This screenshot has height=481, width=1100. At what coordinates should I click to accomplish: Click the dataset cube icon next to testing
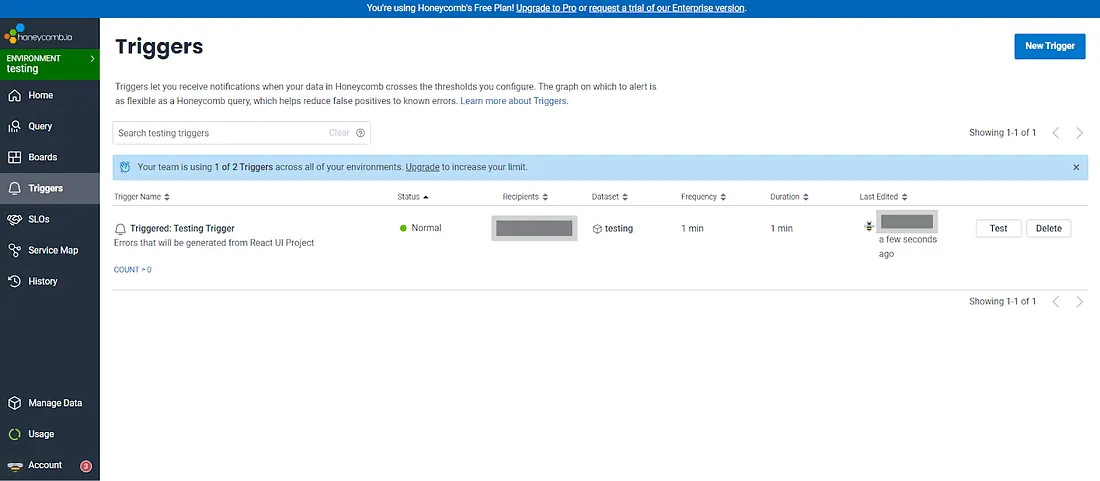(x=597, y=229)
